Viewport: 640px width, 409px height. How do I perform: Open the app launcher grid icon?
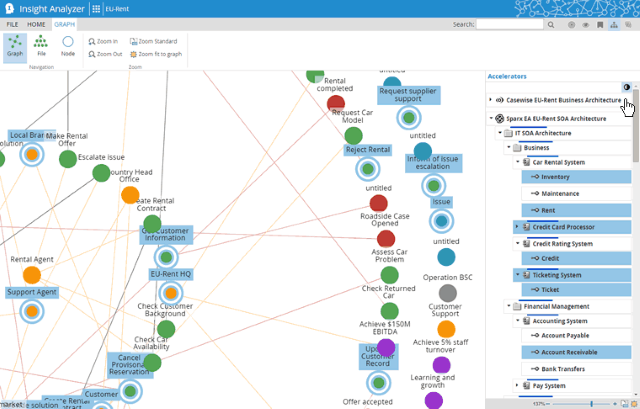point(95,8)
